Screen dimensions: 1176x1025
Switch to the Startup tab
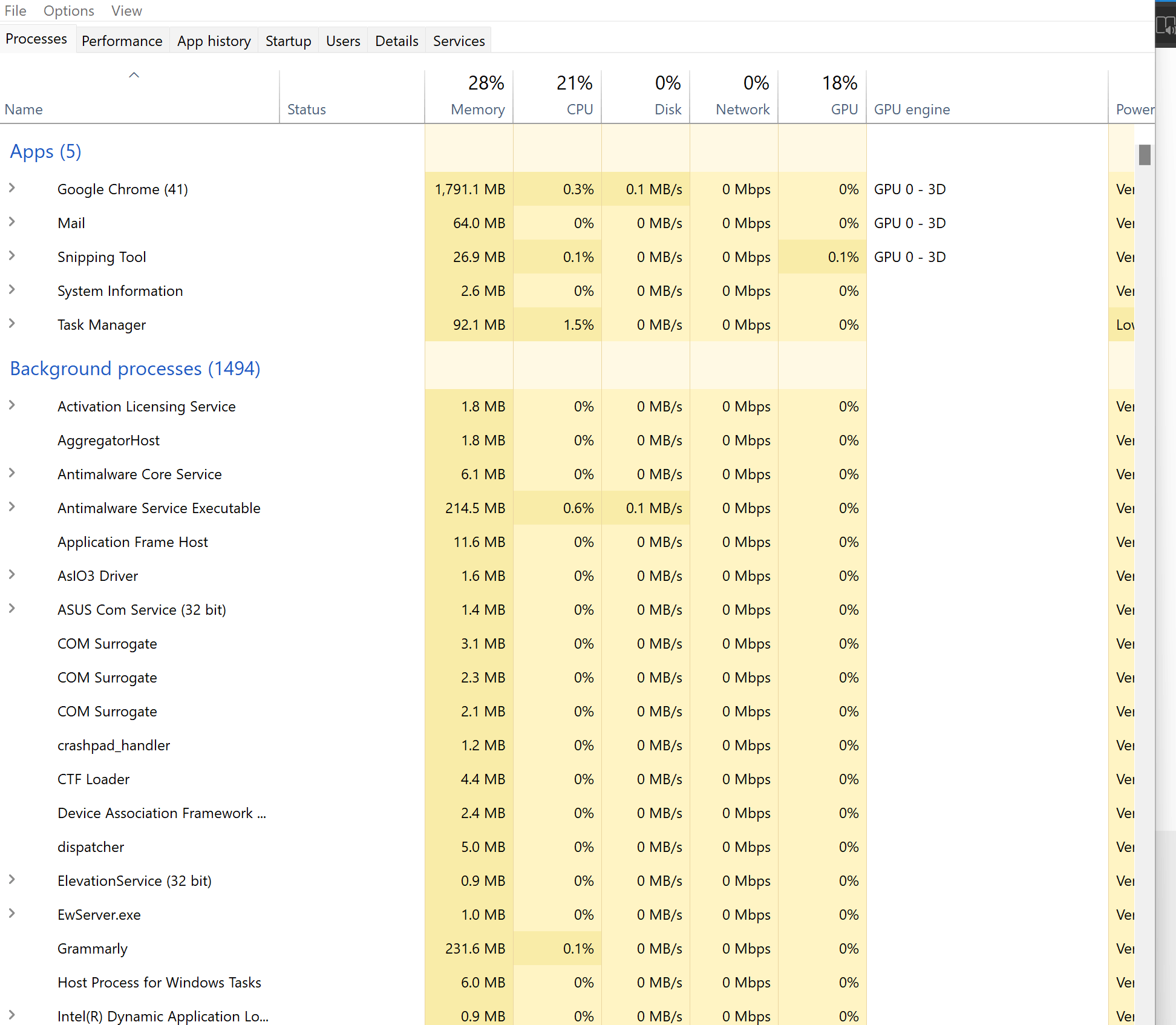coord(288,40)
